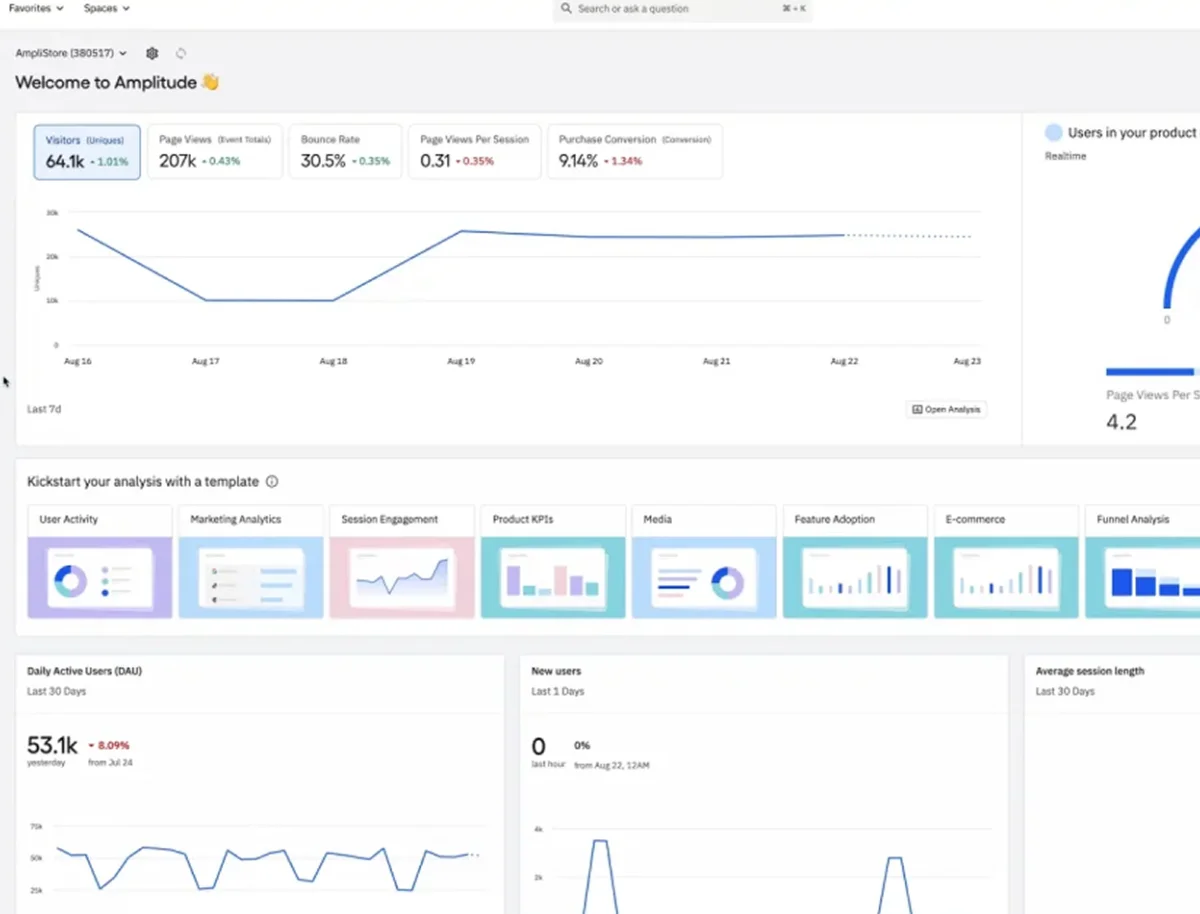Select the Page Views metric tab
Screen dimensions: 1200x914
pyautogui.click(x=215, y=152)
